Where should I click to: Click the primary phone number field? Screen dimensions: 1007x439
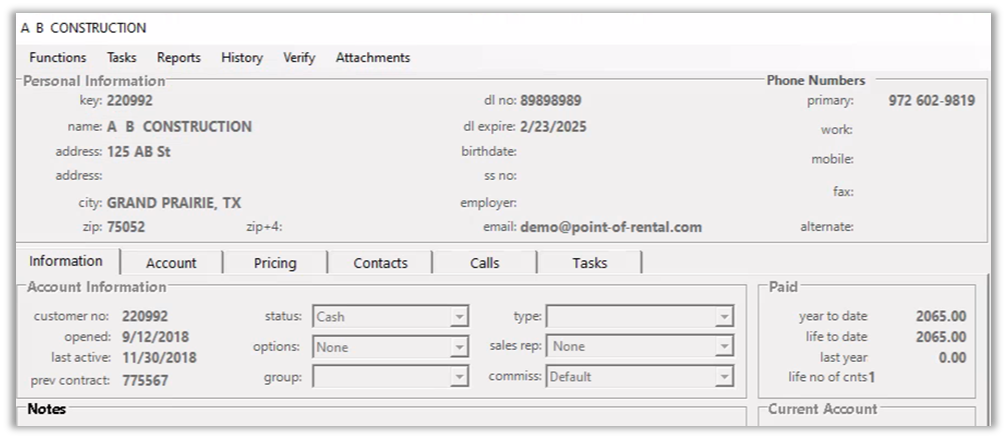click(x=930, y=101)
